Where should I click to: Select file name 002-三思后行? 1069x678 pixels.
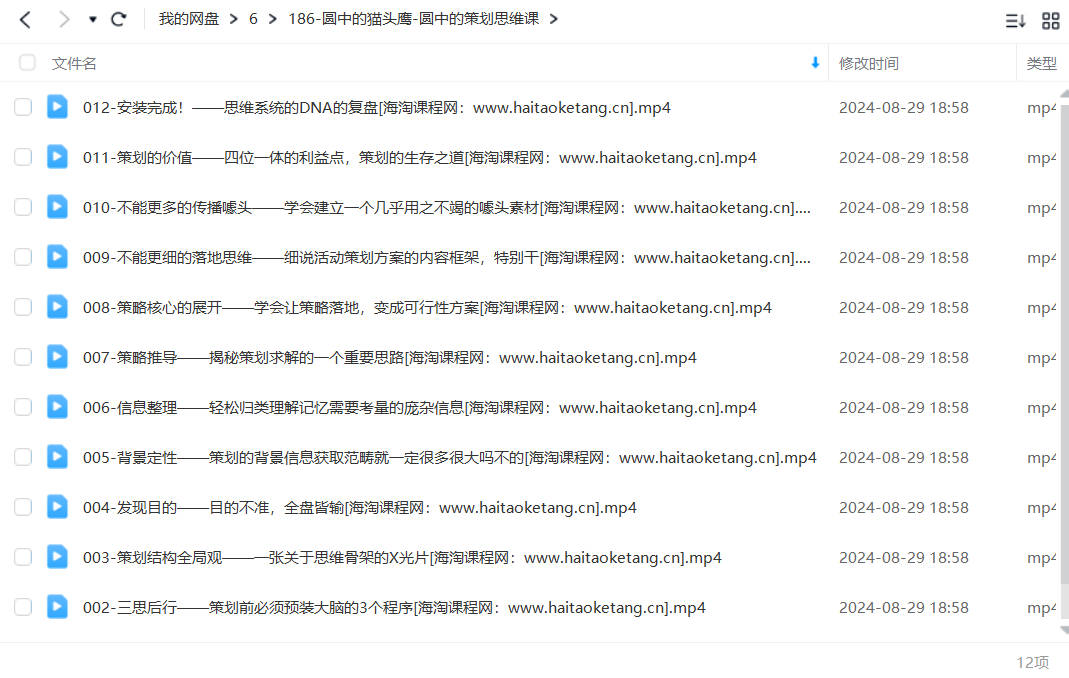[394, 608]
